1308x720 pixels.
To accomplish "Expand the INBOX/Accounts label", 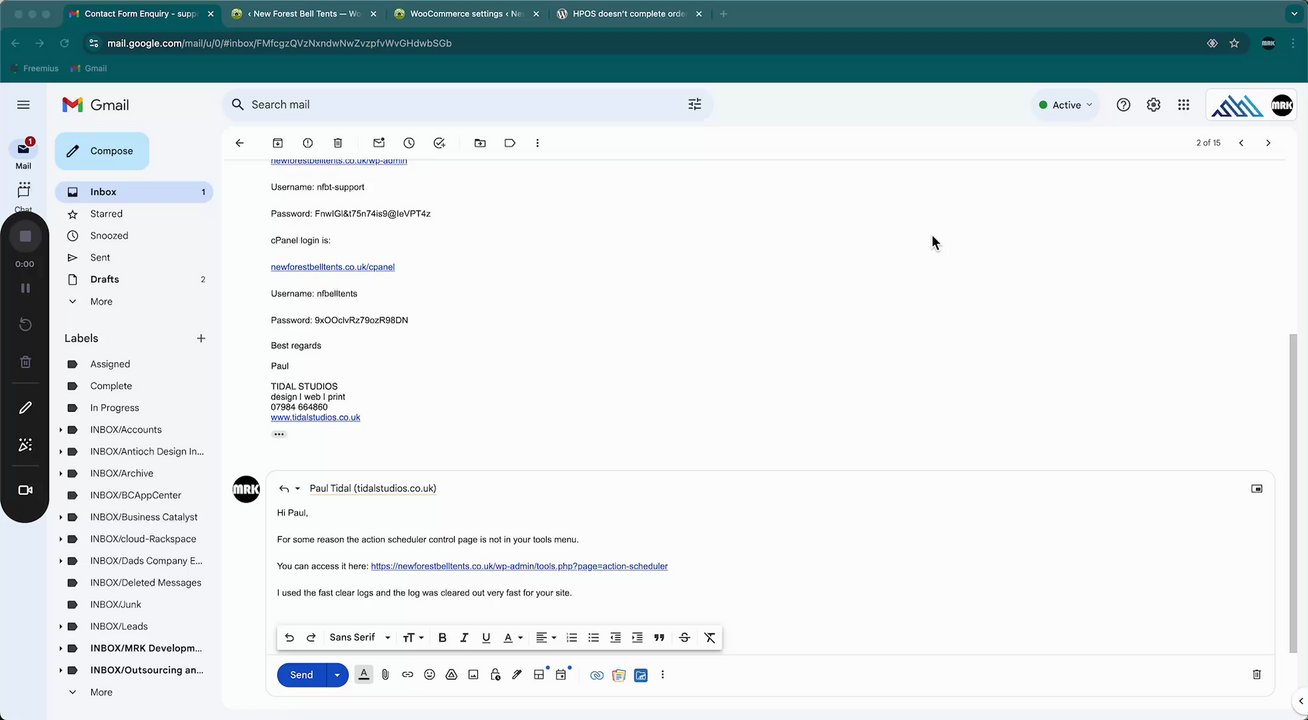I will tap(61, 430).
